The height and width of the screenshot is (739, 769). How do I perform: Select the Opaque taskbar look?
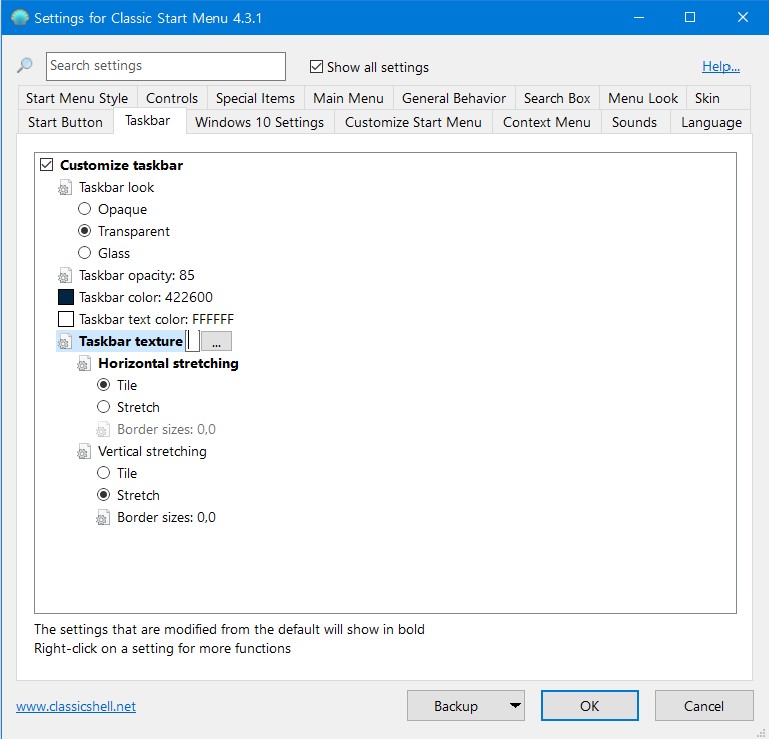click(x=84, y=209)
